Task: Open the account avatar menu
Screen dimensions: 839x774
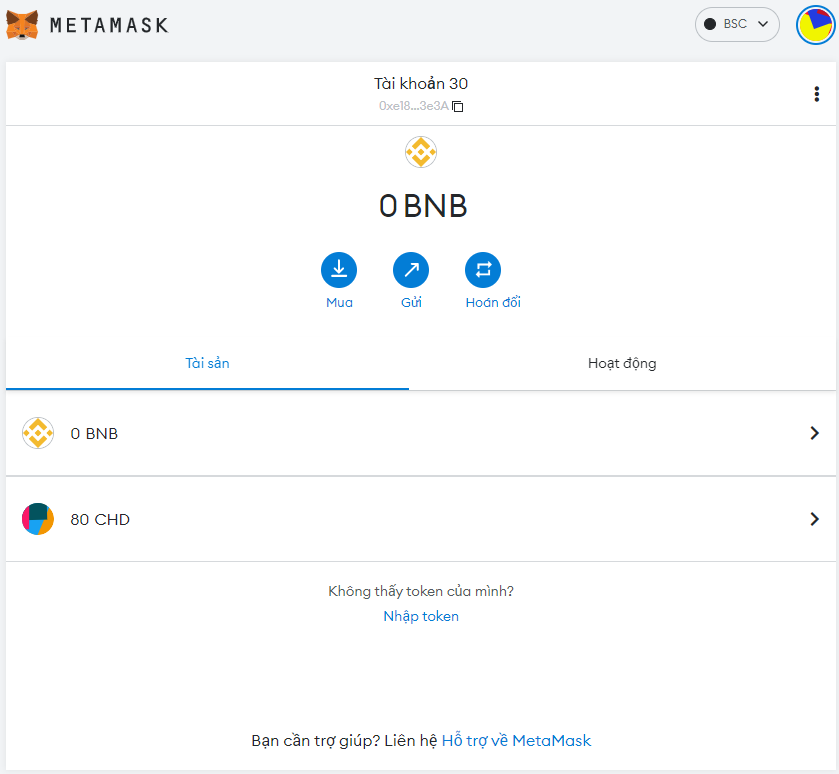Action: [x=815, y=25]
